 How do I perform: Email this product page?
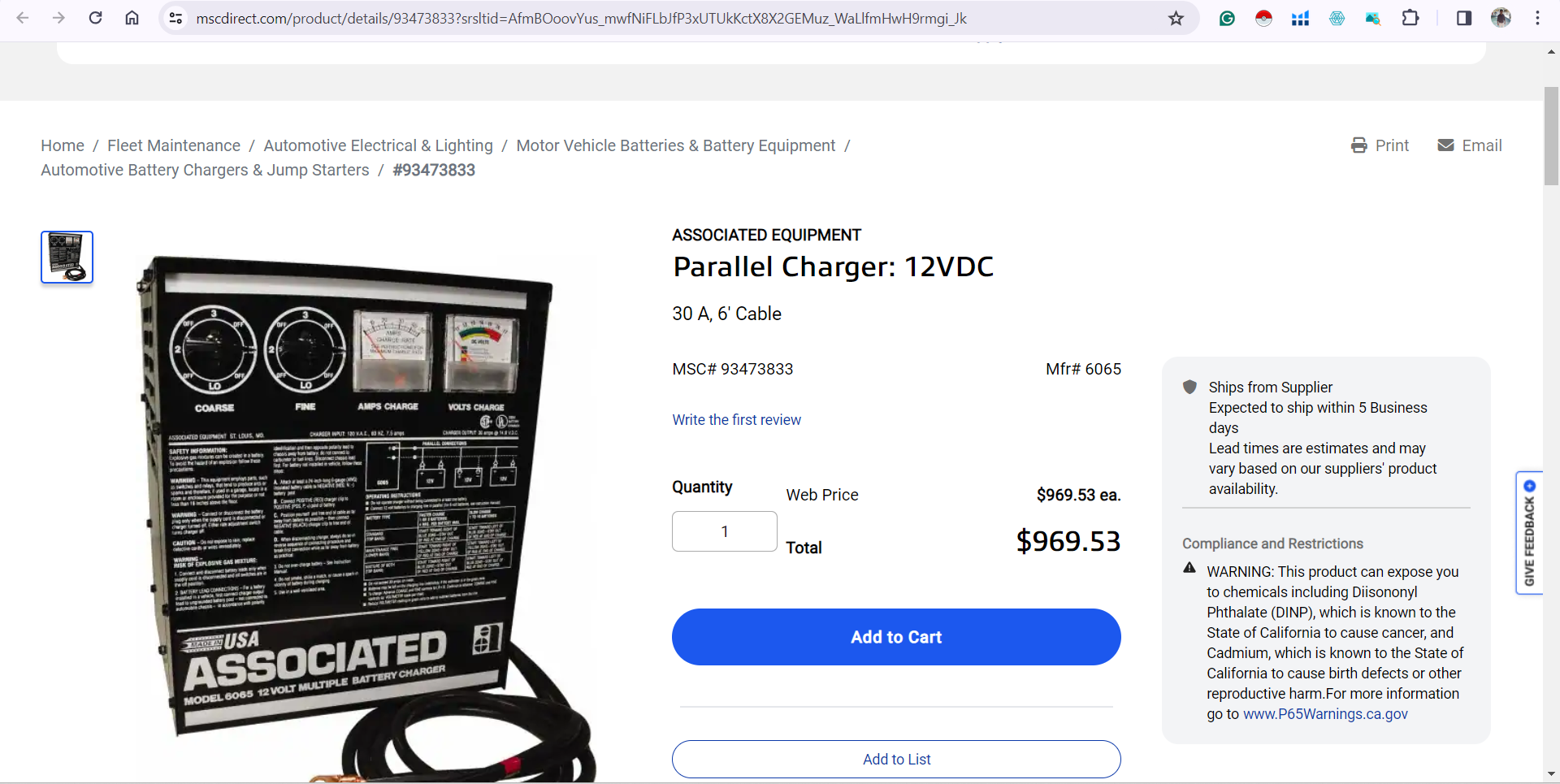tap(1470, 145)
